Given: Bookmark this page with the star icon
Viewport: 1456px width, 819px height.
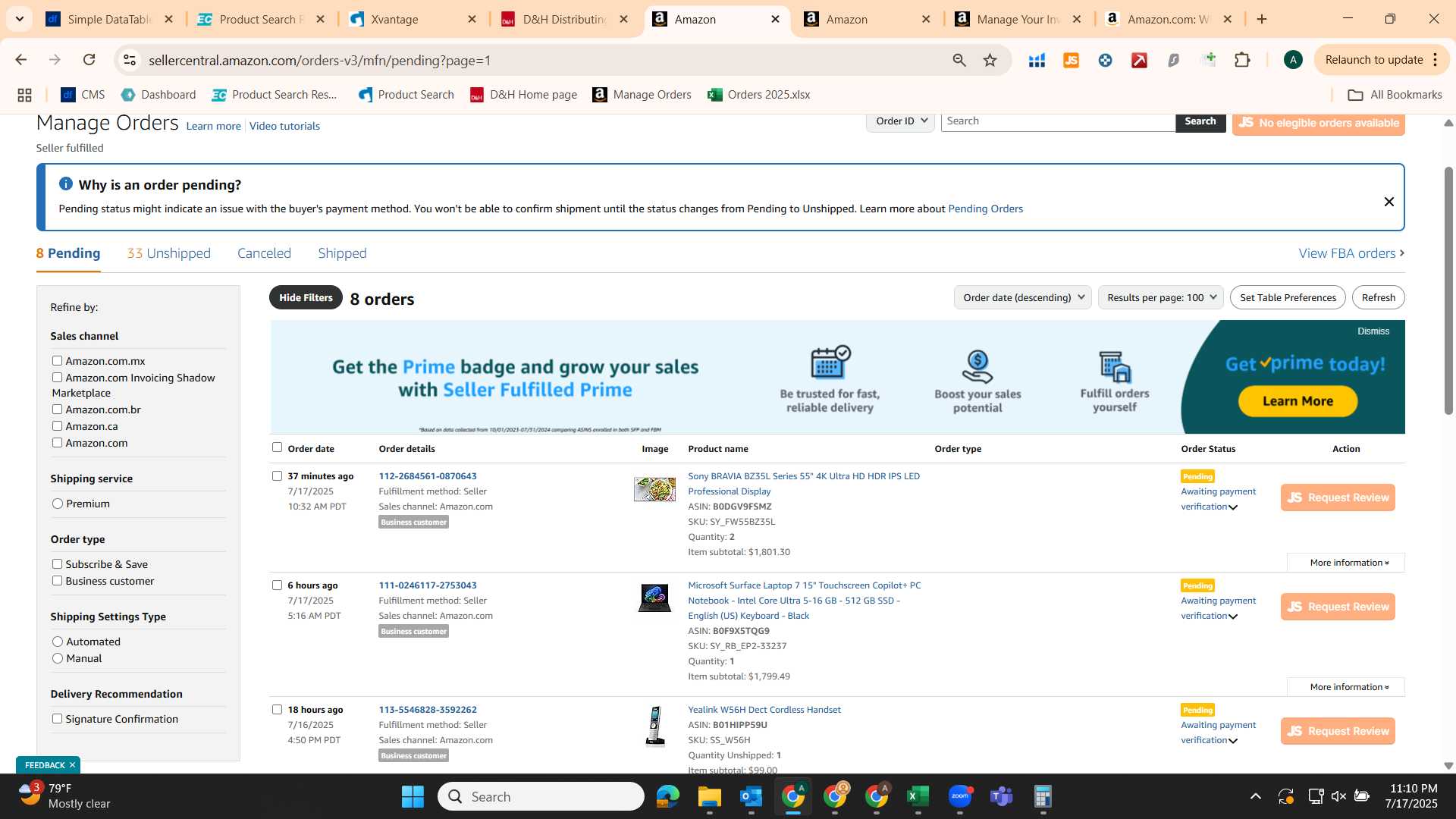Looking at the screenshot, I should 990,60.
